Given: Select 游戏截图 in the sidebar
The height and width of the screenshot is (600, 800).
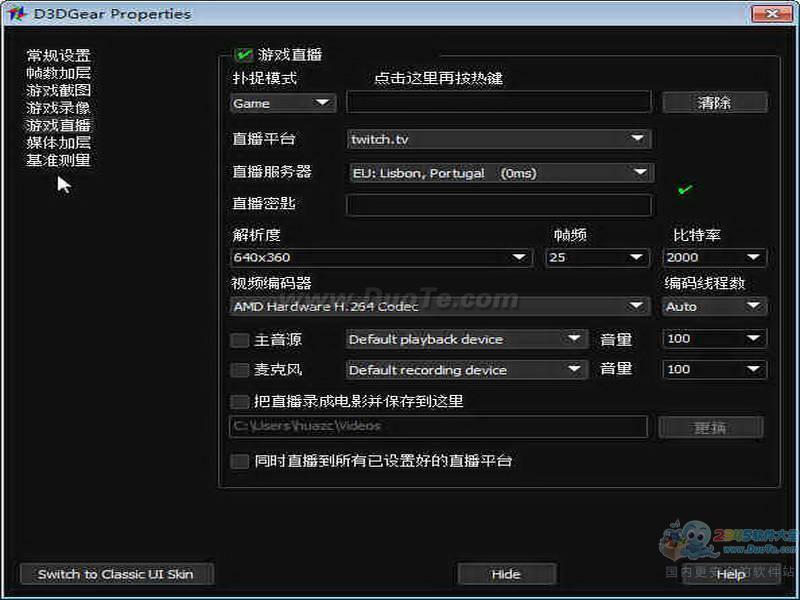Looking at the screenshot, I should click(58, 90).
